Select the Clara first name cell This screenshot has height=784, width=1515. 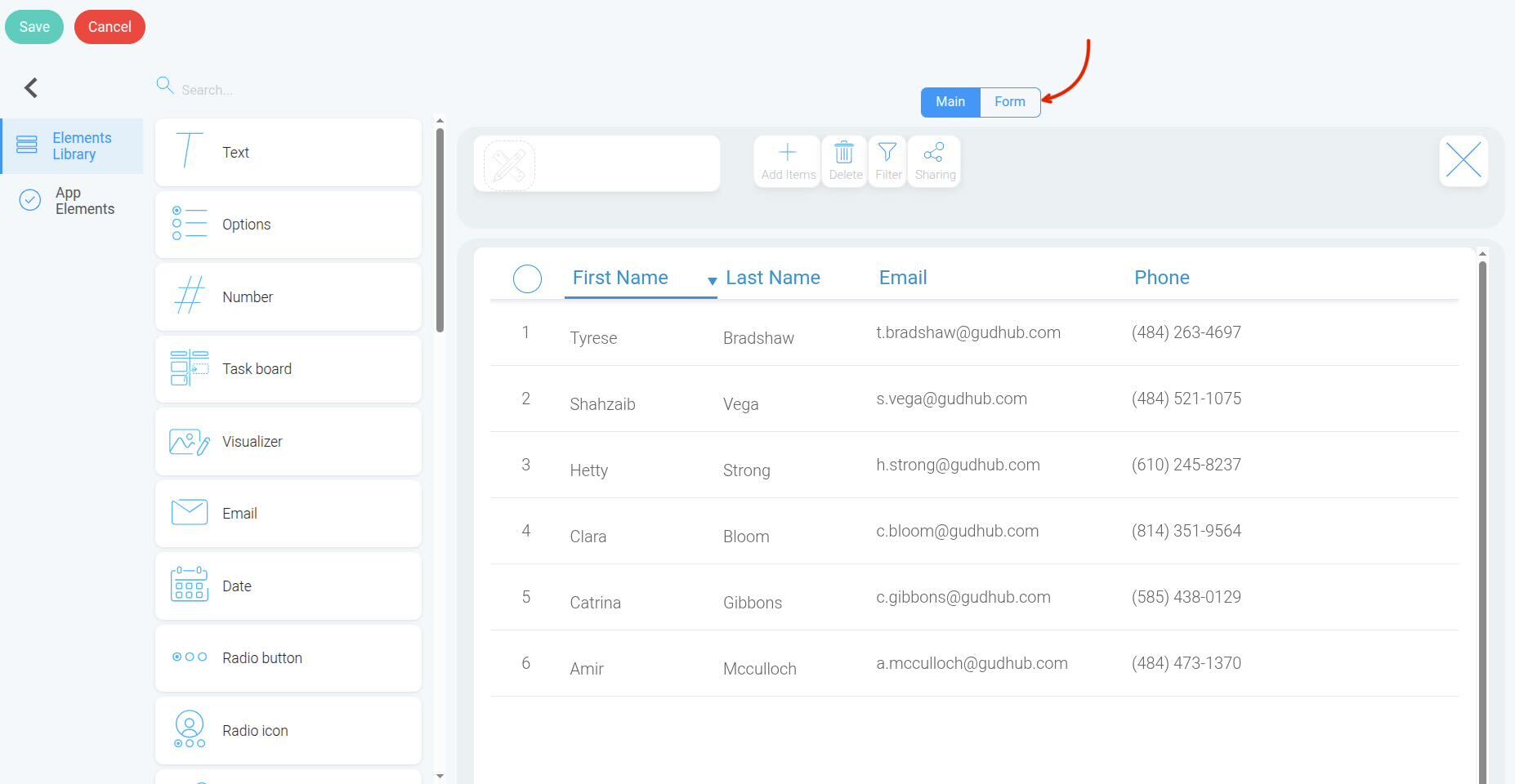(588, 537)
